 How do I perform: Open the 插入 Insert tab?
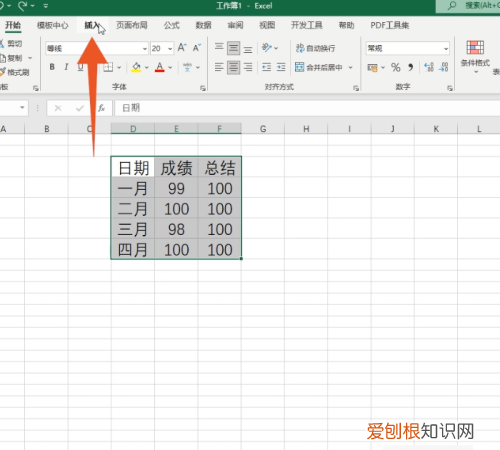(x=92, y=25)
